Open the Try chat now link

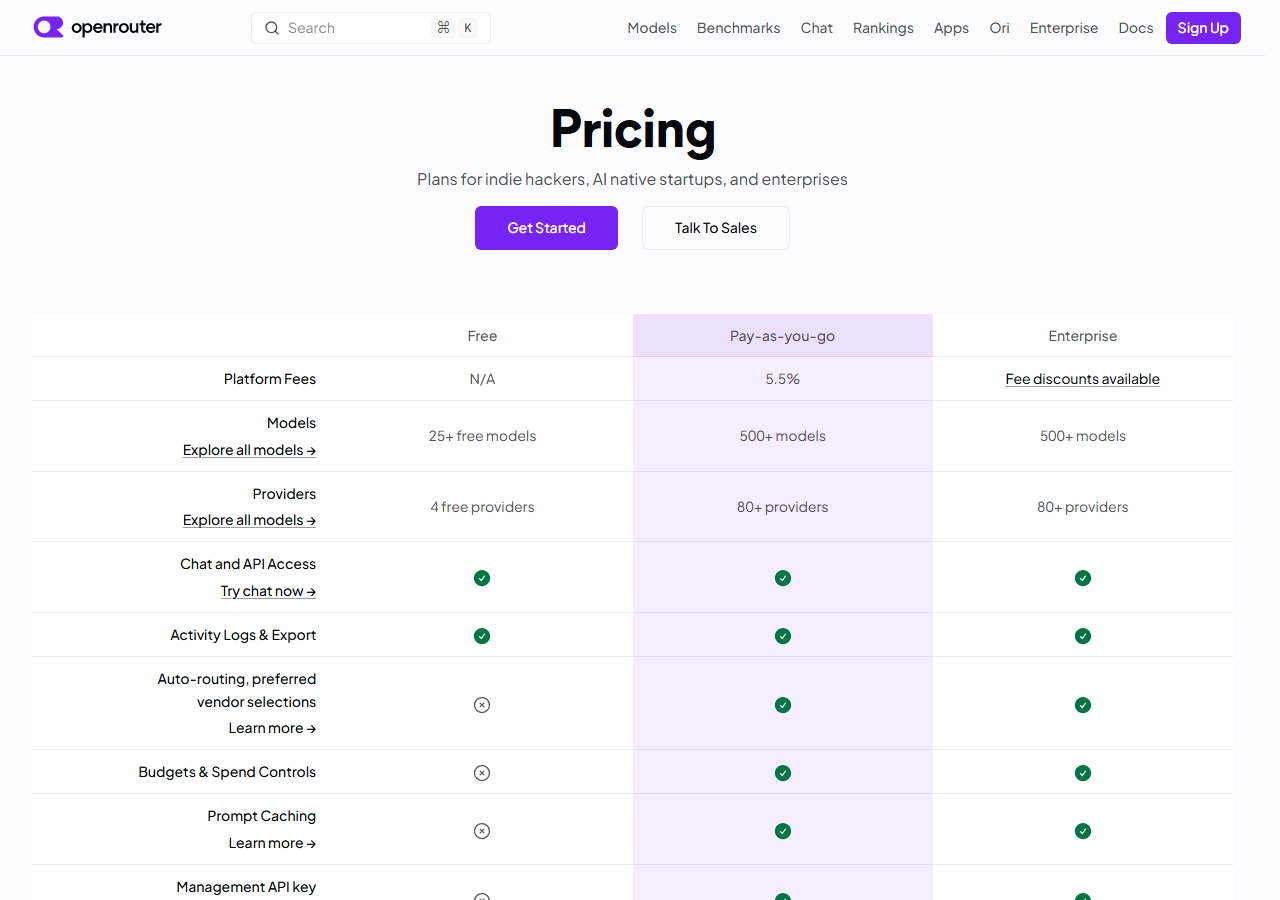tap(269, 591)
